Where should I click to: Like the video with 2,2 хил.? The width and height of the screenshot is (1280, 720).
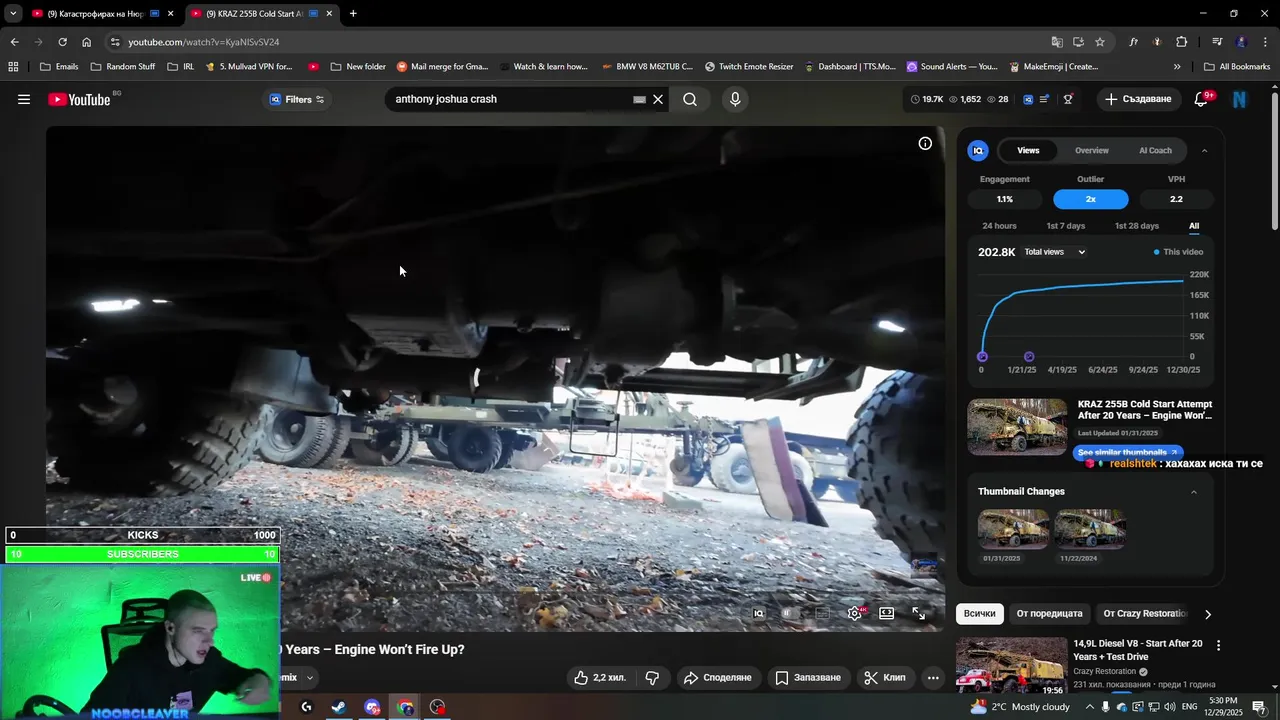point(600,677)
